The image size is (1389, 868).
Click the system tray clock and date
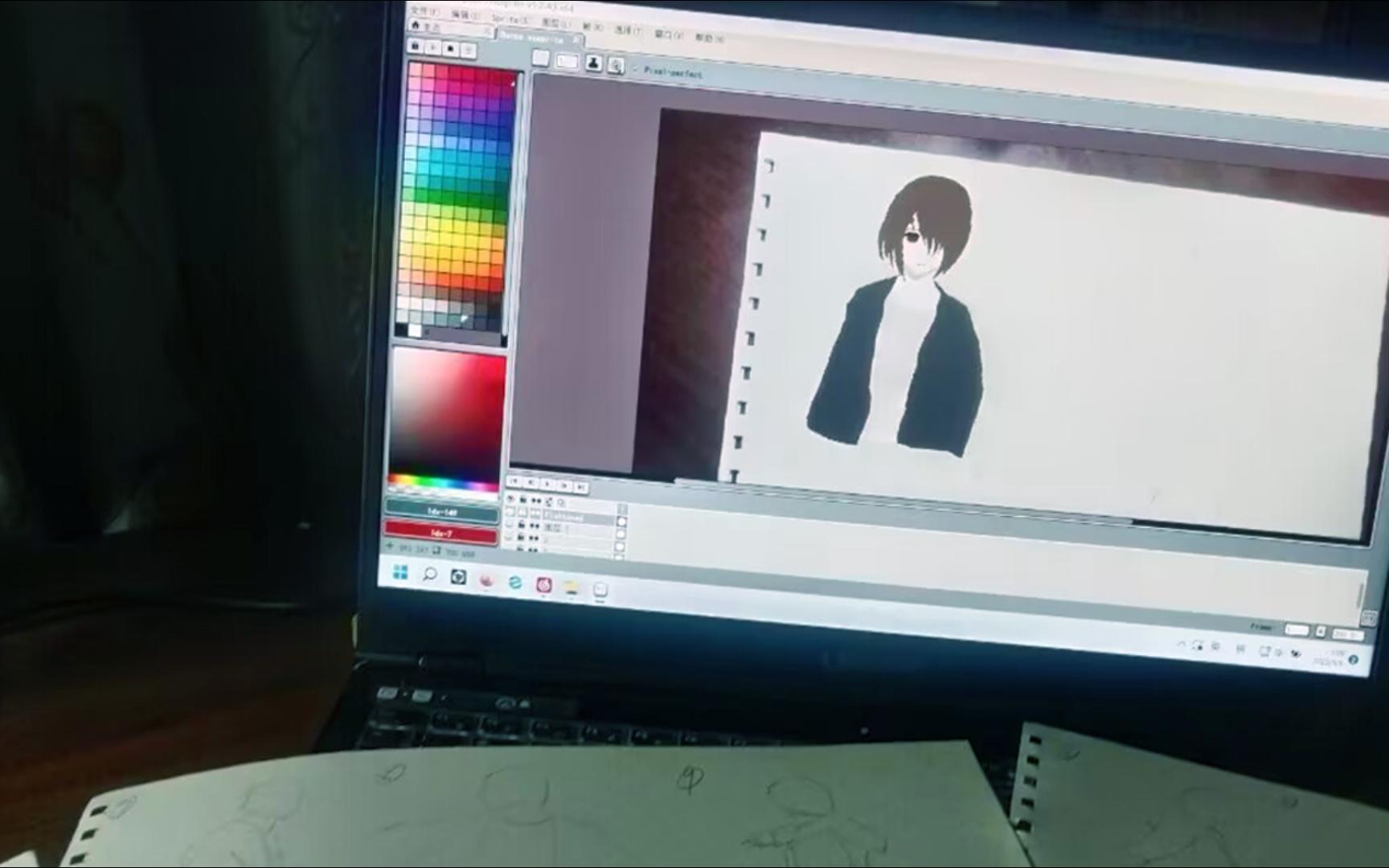[x=1330, y=657]
